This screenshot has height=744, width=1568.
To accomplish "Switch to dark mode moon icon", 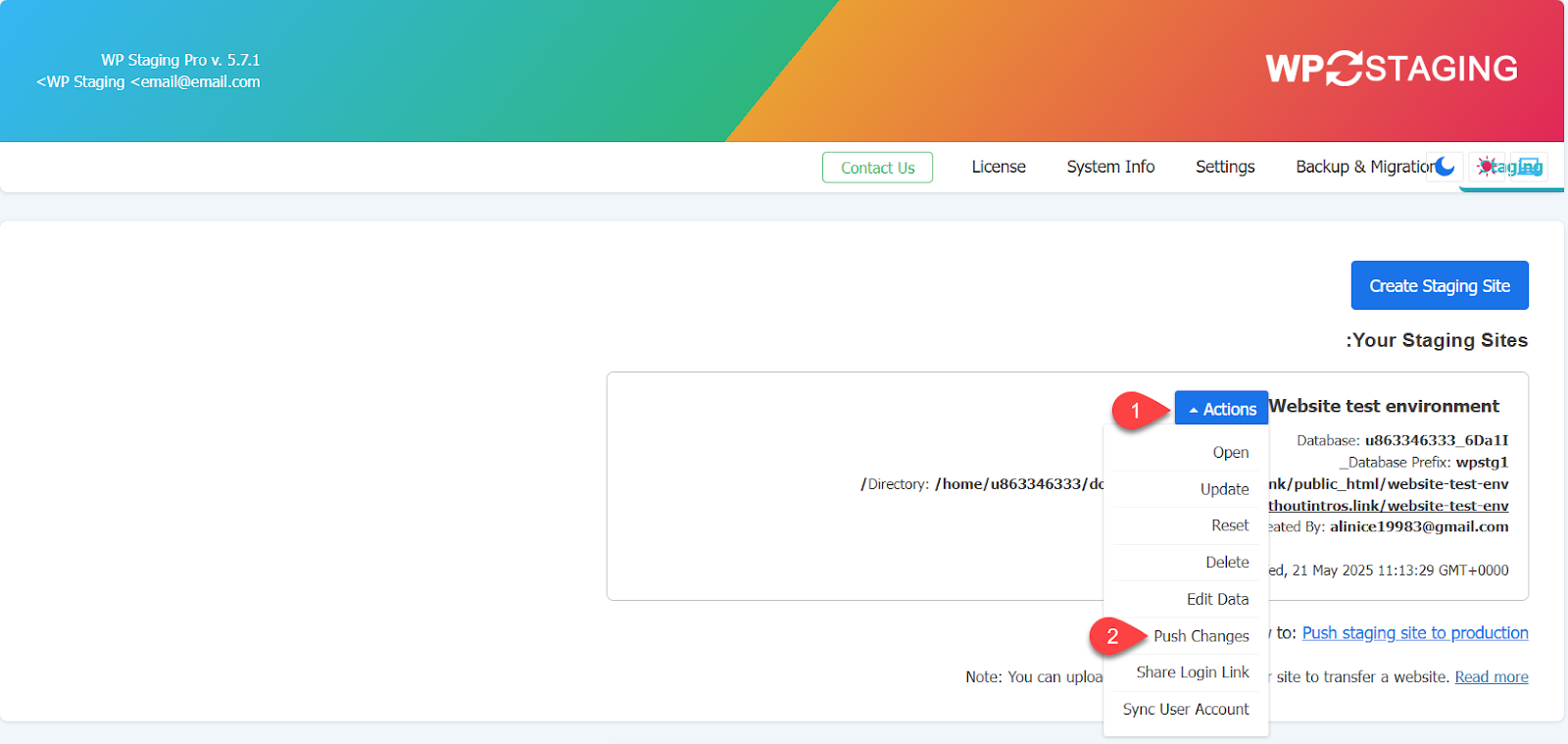I will pos(1445,167).
